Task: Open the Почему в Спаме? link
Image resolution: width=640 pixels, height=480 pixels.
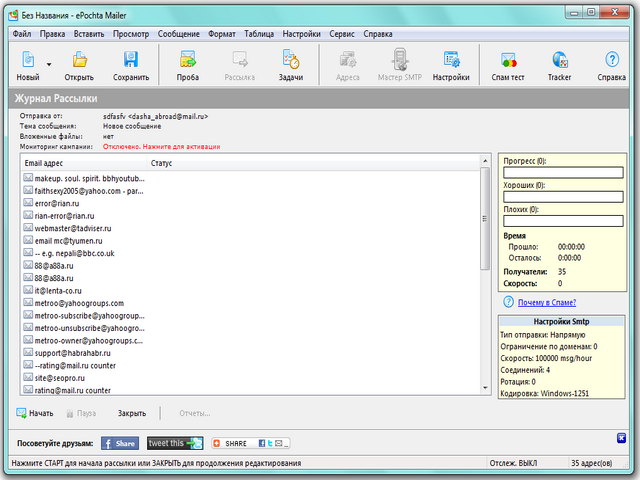Action: 547,302
